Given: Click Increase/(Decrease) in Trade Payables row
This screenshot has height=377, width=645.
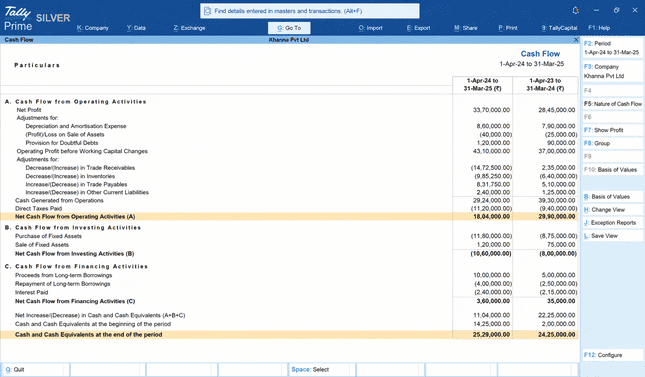Looking at the screenshot, I should 289,184.
